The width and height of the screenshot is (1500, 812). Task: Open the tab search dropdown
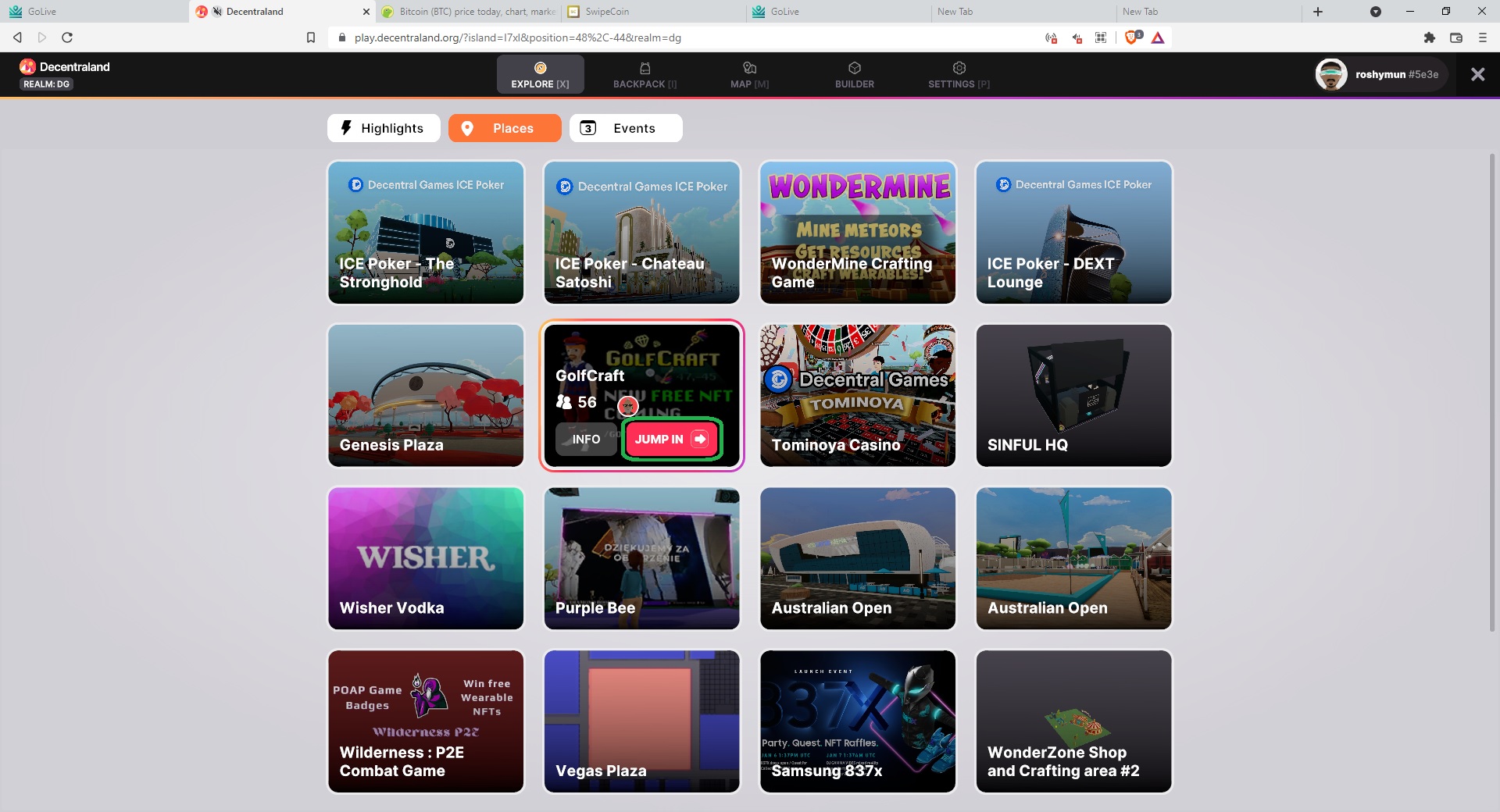pyautogui.click(x=1376, y=12)
